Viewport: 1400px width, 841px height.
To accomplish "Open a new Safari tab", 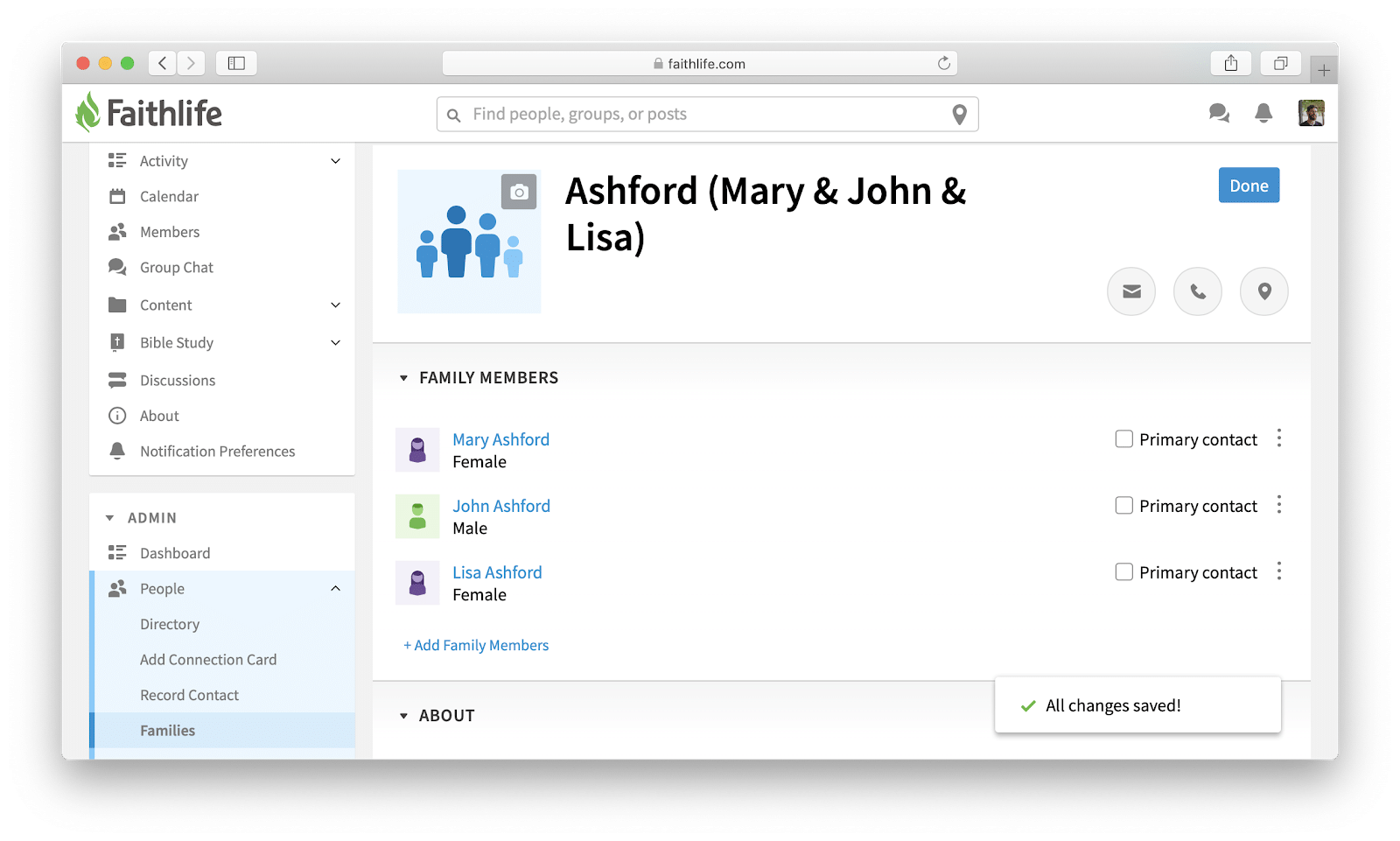I will click(x=1324, y=70).
